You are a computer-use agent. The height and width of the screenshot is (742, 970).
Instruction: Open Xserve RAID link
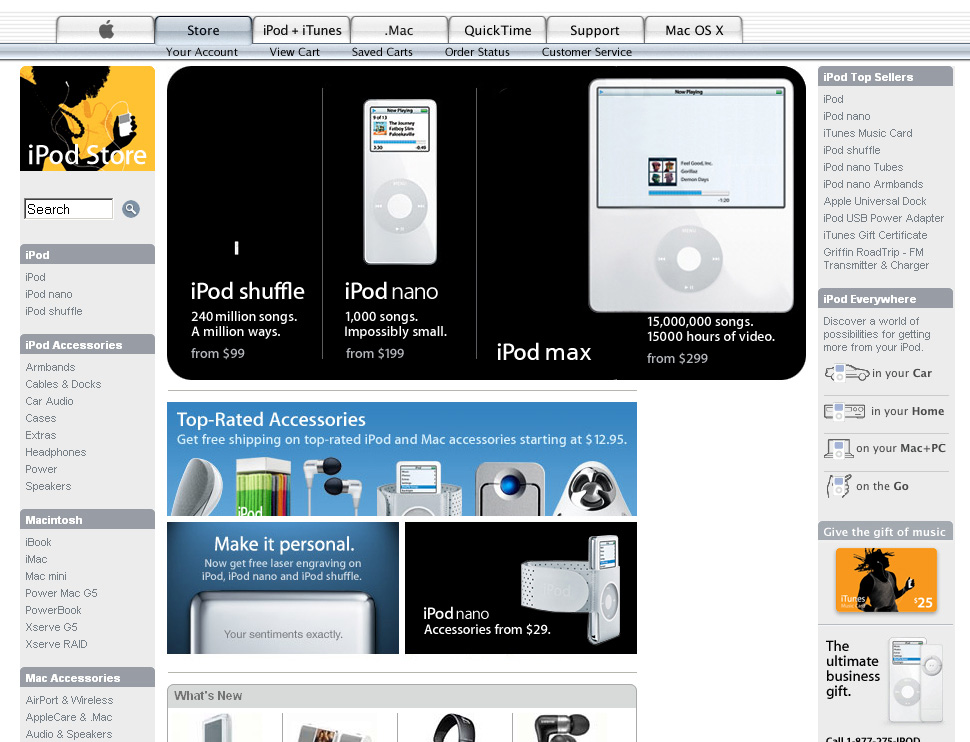pyautogui.click(x=56, y=644)
